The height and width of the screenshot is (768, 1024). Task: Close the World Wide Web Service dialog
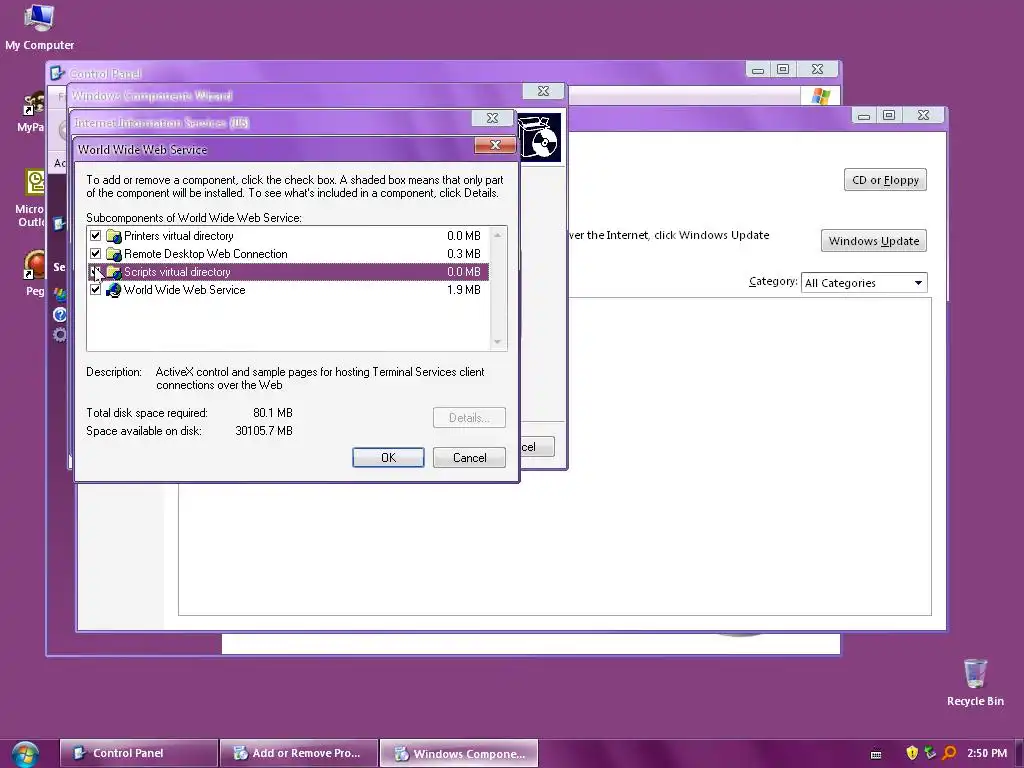click(495, 145)
